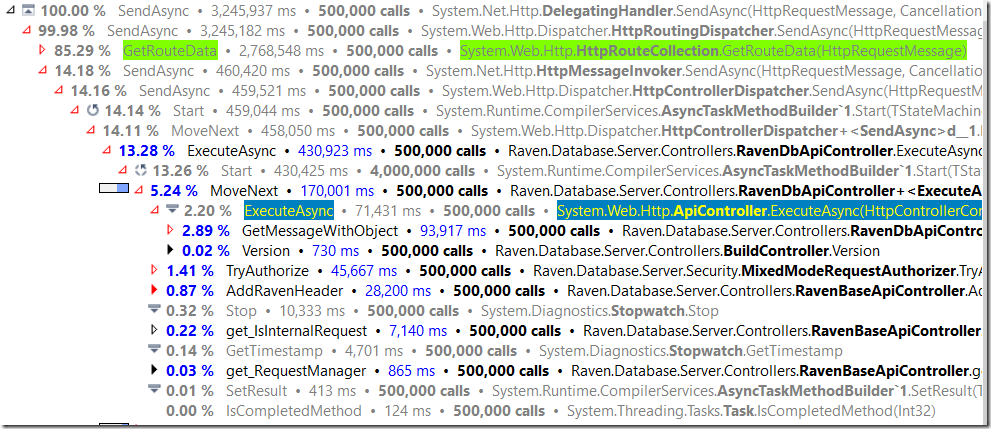
Task: Click the blue 430,923 ms value
Action: point(335,151)
